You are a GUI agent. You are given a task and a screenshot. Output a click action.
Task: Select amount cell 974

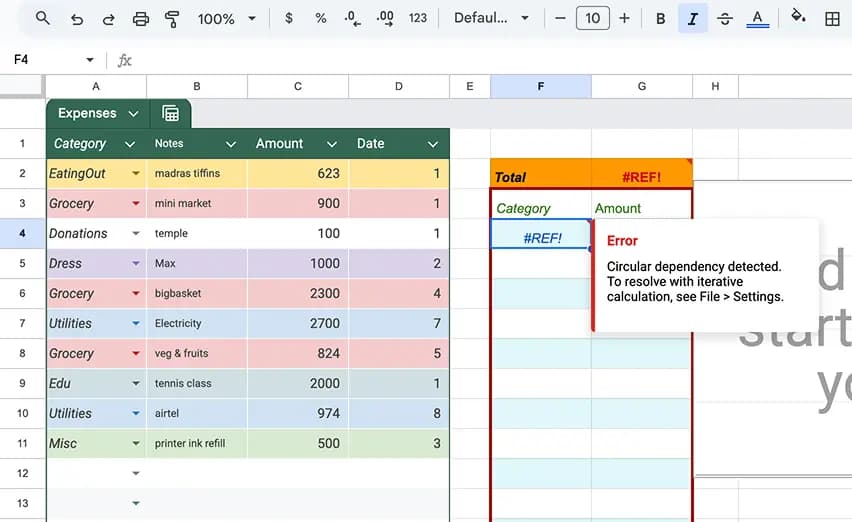pyautogui.click(x=298, y=413)
